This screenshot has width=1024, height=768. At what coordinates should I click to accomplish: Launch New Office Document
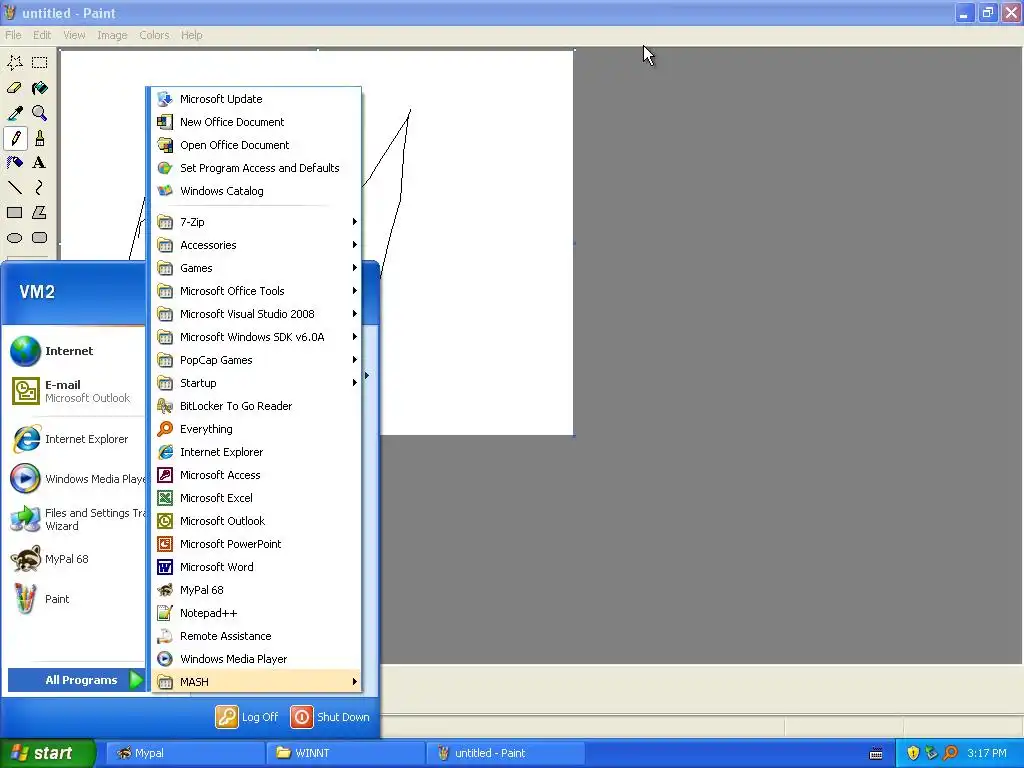257,122
